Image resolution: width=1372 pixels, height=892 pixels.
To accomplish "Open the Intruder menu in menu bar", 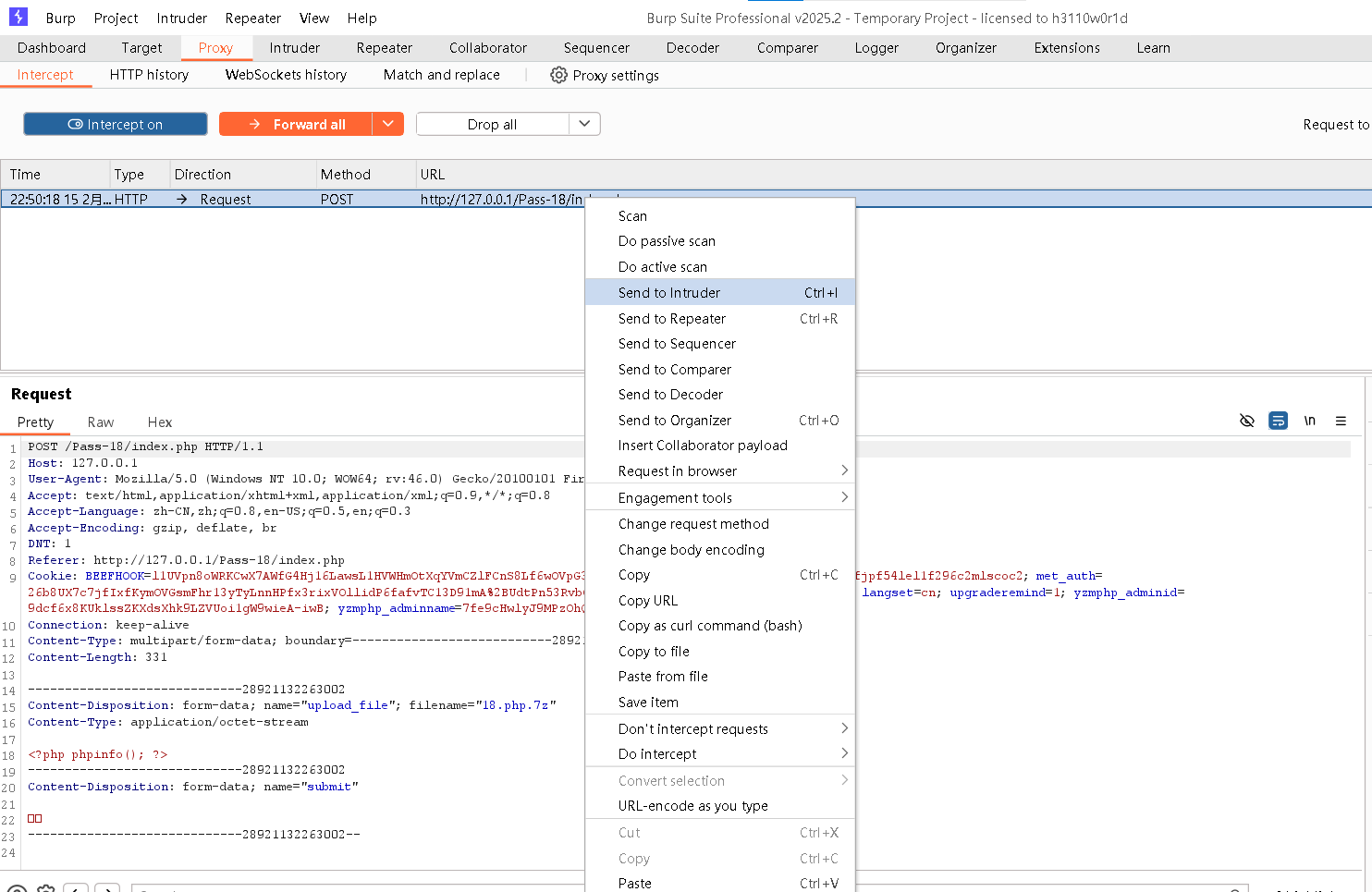I will click(x=181, y=18).
